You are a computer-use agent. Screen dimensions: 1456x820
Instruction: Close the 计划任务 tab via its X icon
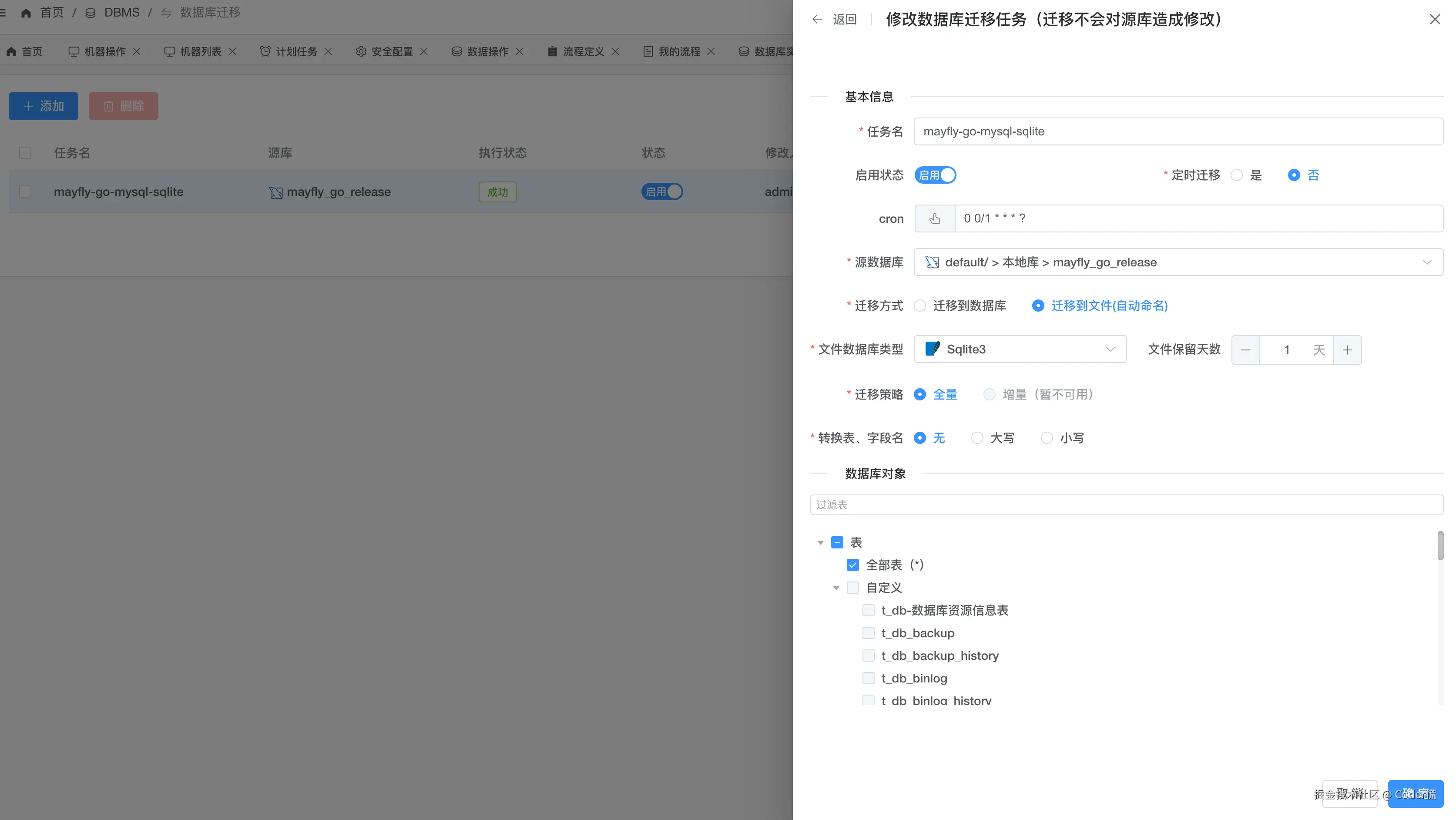click(328, 51)
